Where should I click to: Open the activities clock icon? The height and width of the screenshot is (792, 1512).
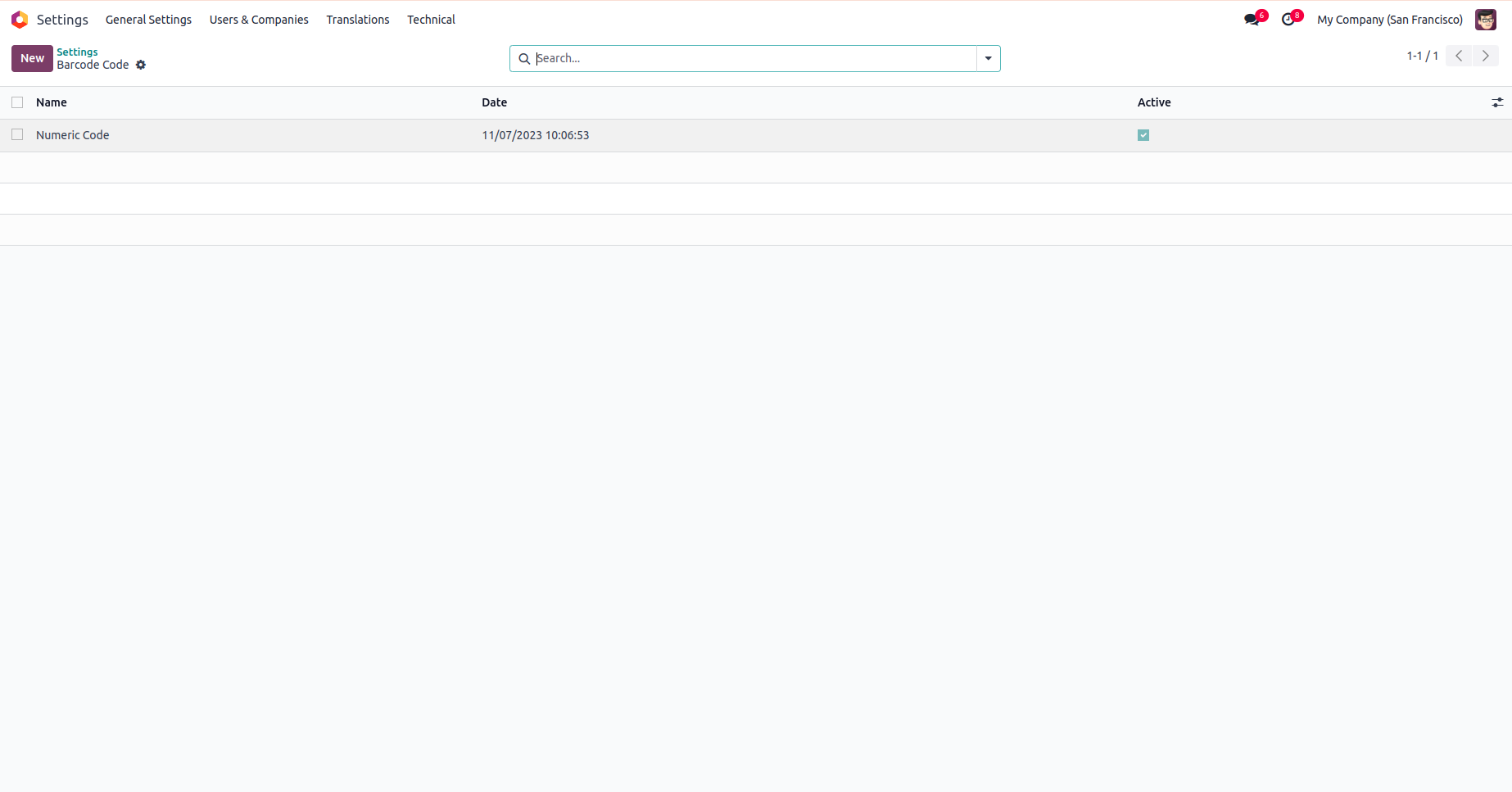click(1288, 20)
